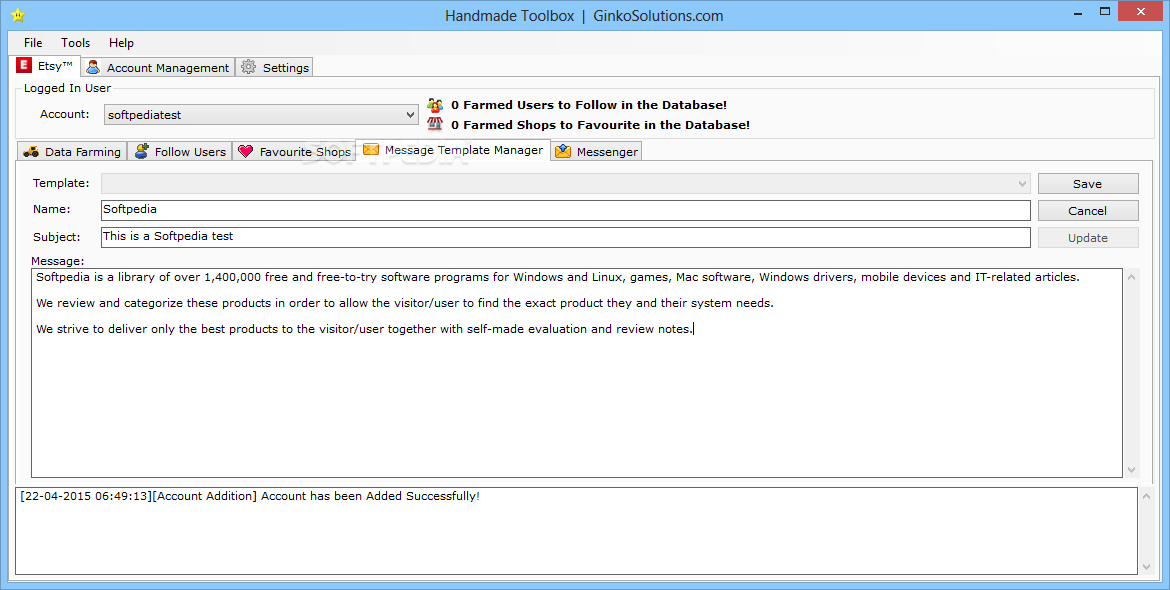This screenshot has height=590, width=1170.
Task: Click the red Etsy E icon
Action: tap(25, 66)
